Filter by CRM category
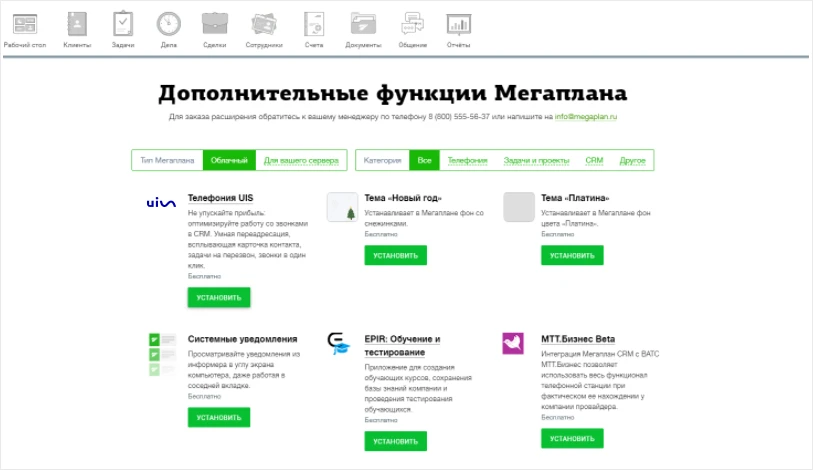Image resolution: width=813 pixels, height=470 pixels. (x=594, y=160)
